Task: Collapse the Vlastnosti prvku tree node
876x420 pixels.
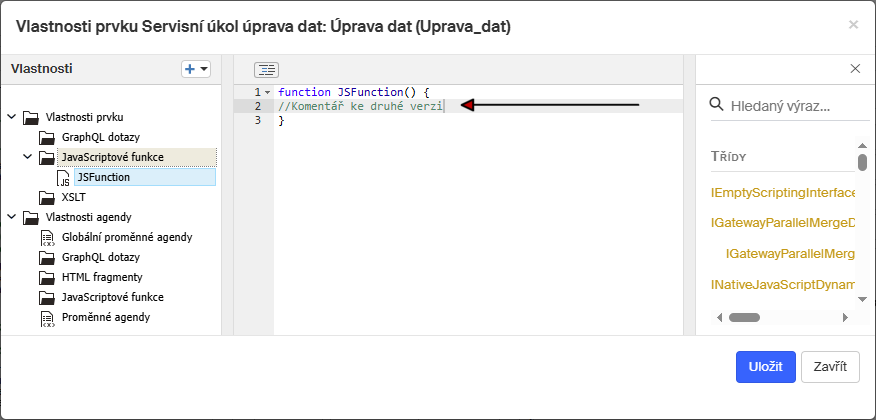Action: tap(12, 117)
